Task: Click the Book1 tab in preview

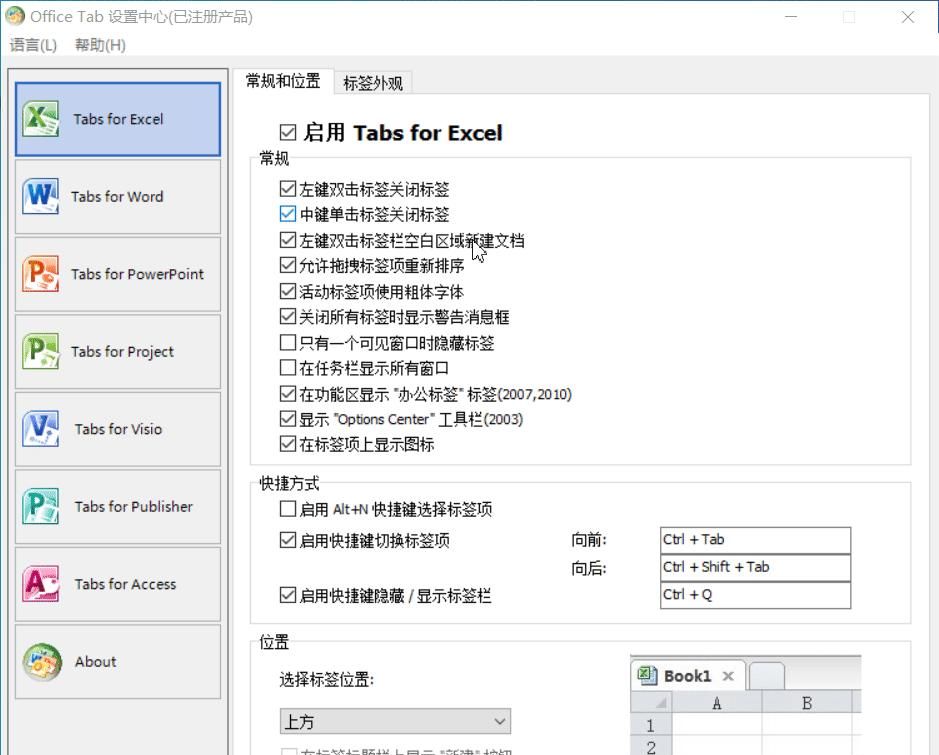Action: 689,676
